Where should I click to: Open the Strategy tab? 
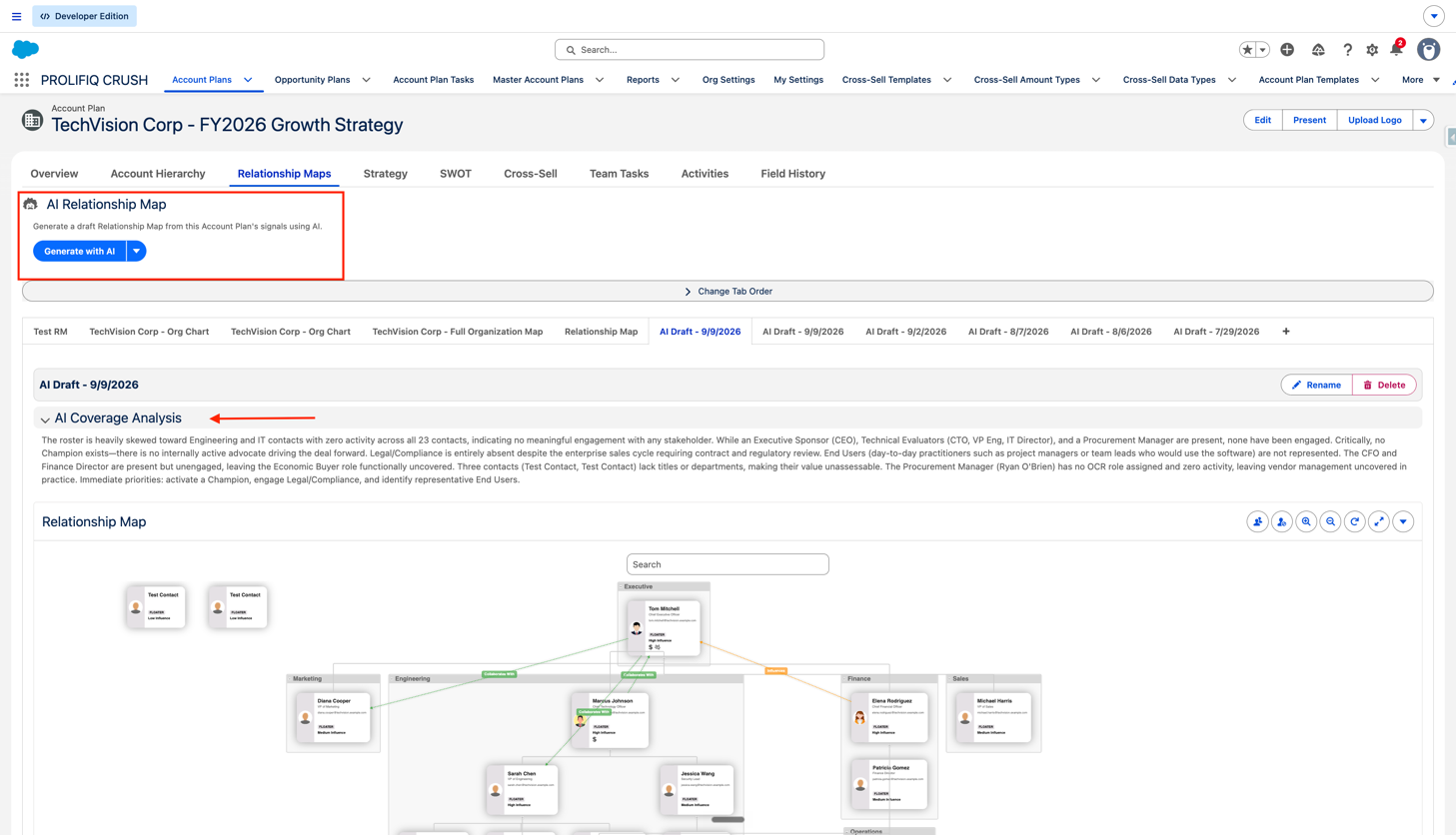tap(386, 174)
